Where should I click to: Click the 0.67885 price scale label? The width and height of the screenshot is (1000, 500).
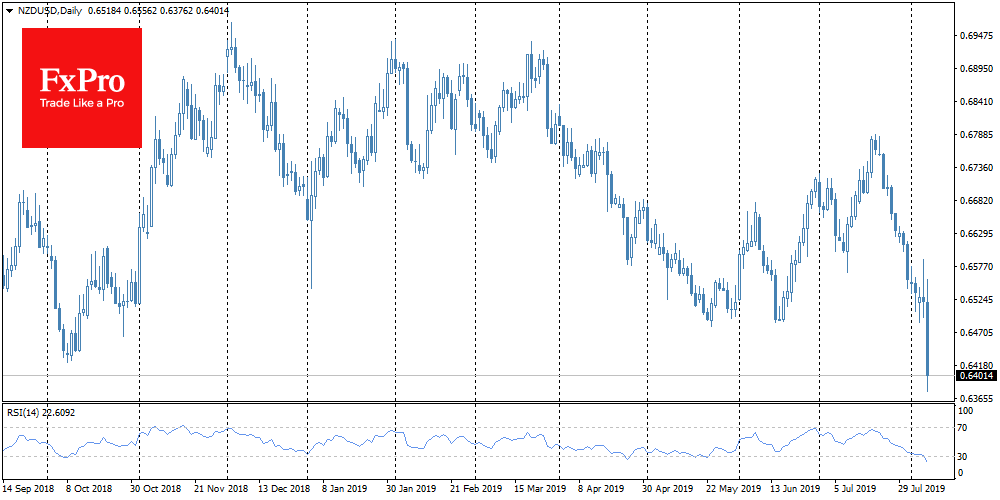[975, 135]
